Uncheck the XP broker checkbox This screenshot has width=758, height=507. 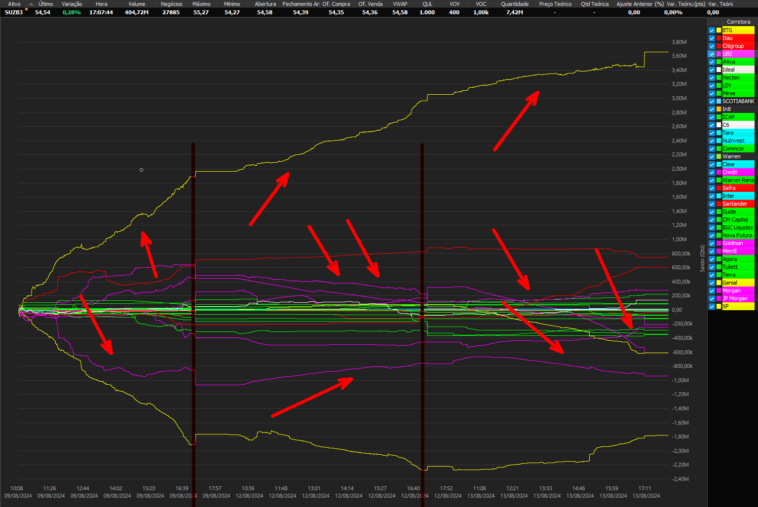713,305
